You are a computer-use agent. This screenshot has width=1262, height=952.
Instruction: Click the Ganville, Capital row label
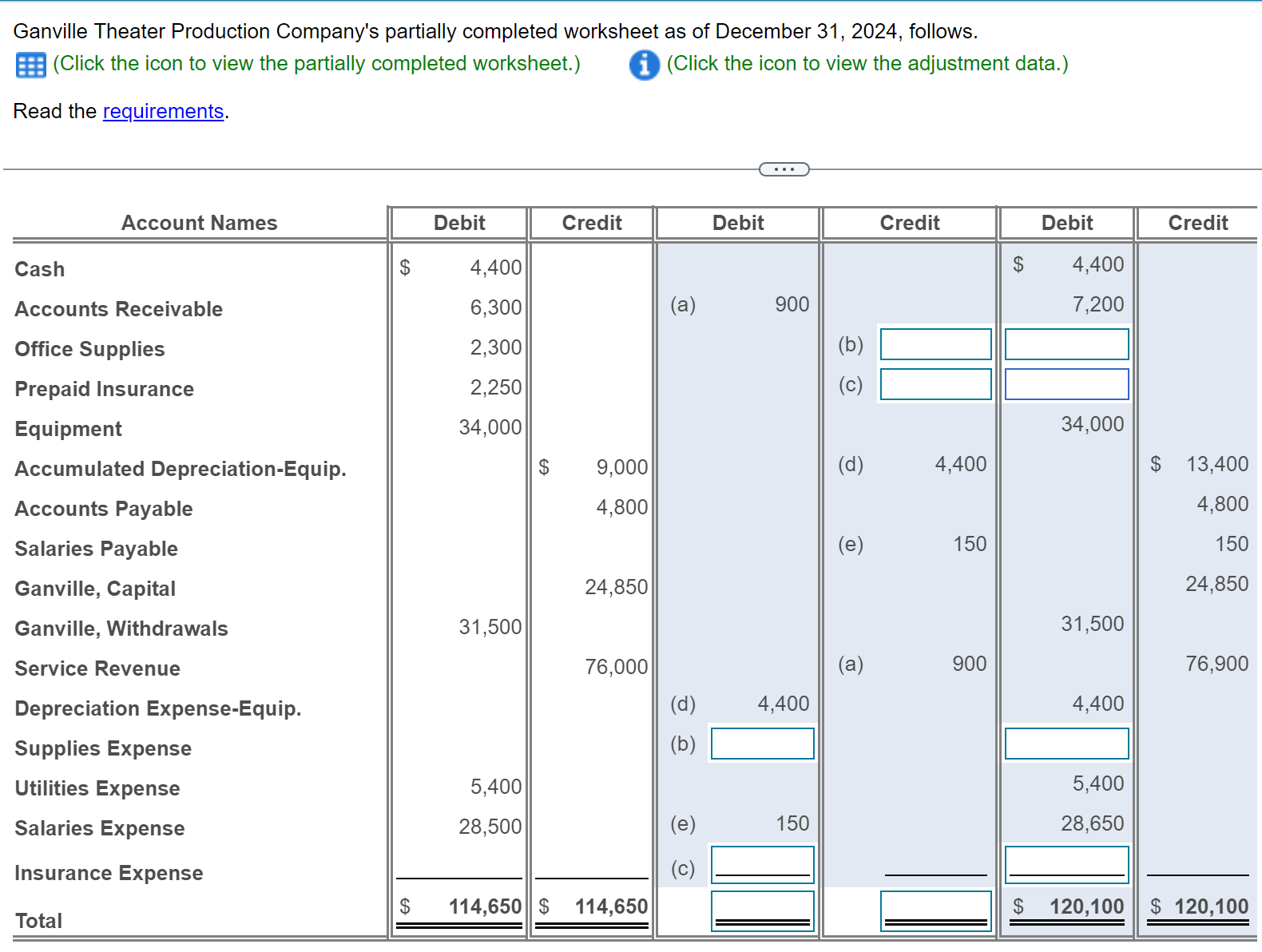pos(95,589)
